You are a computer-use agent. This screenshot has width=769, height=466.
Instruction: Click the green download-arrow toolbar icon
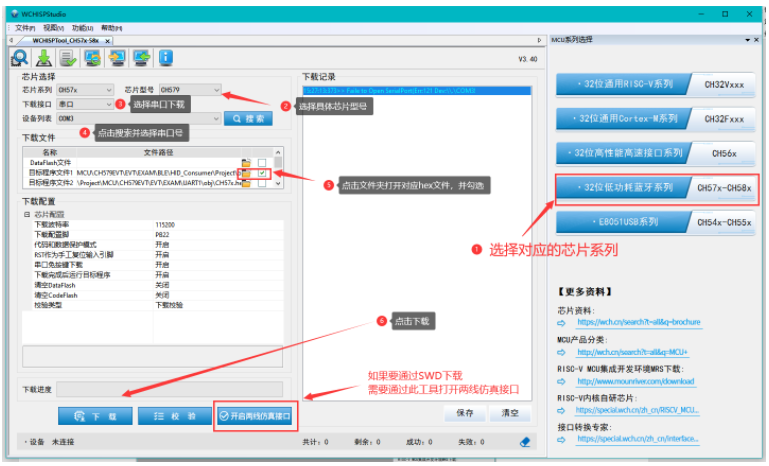point(44,58)
